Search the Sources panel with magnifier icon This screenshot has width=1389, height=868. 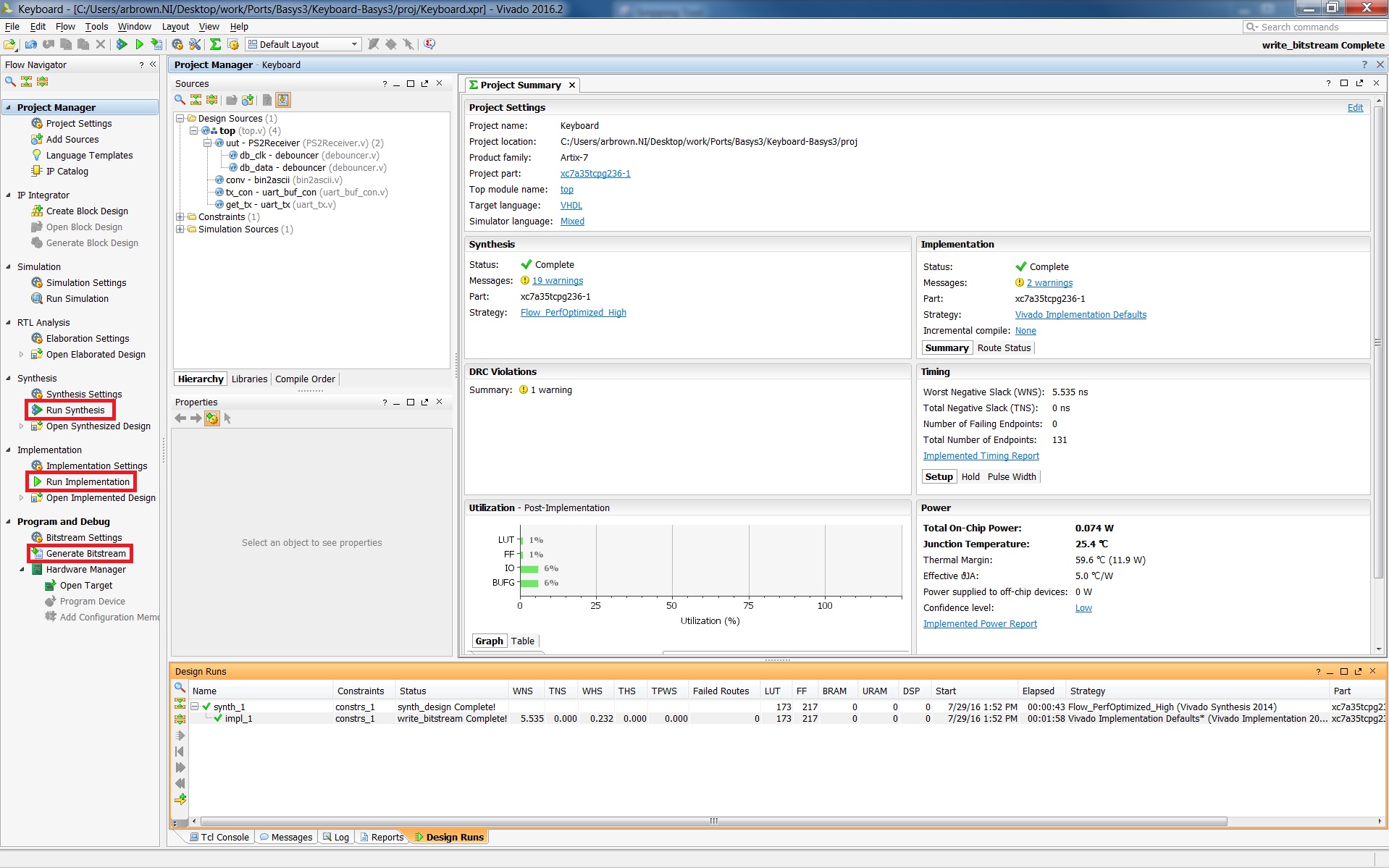coord(180,100)
